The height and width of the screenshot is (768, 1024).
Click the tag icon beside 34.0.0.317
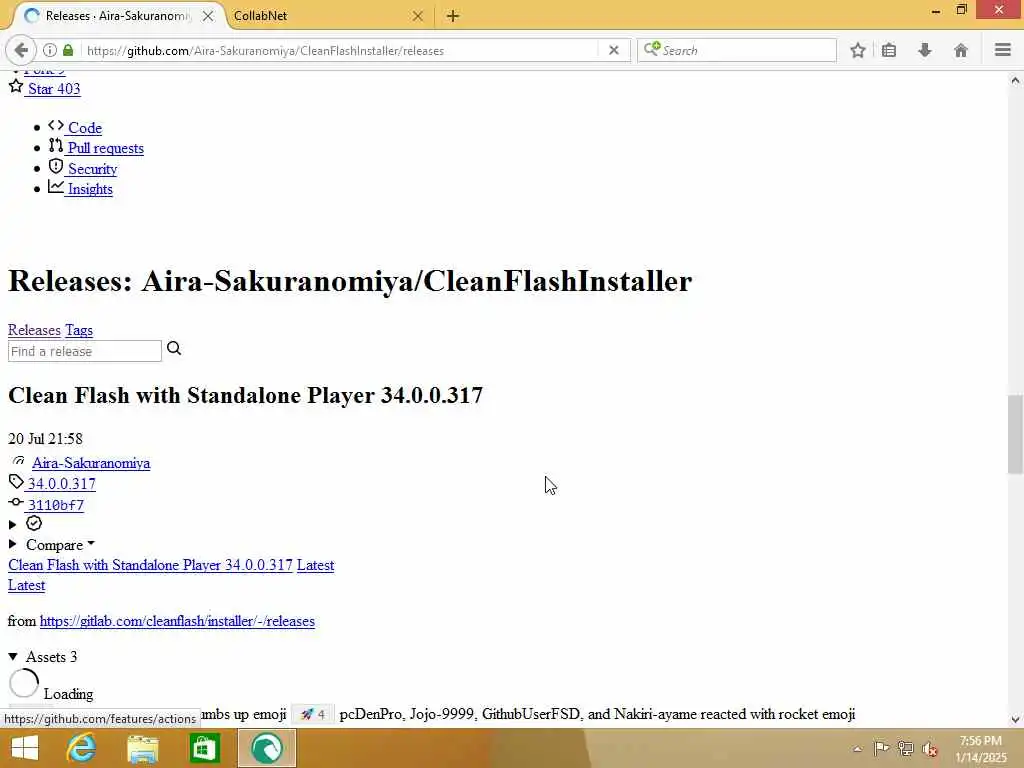click(16, 482)
